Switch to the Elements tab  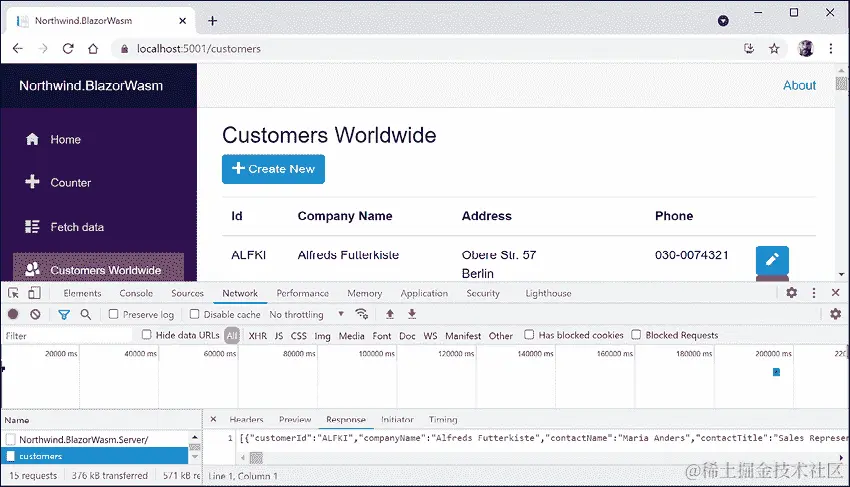[x=82, y=293]
